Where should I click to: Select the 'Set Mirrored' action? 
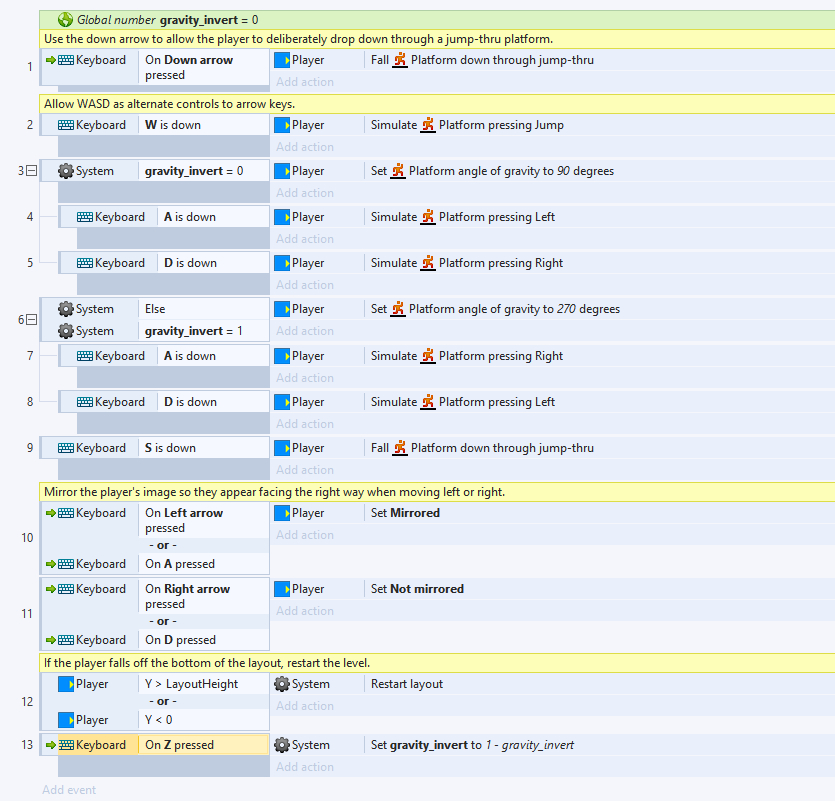pyautogui.click(x=554, y=513)
